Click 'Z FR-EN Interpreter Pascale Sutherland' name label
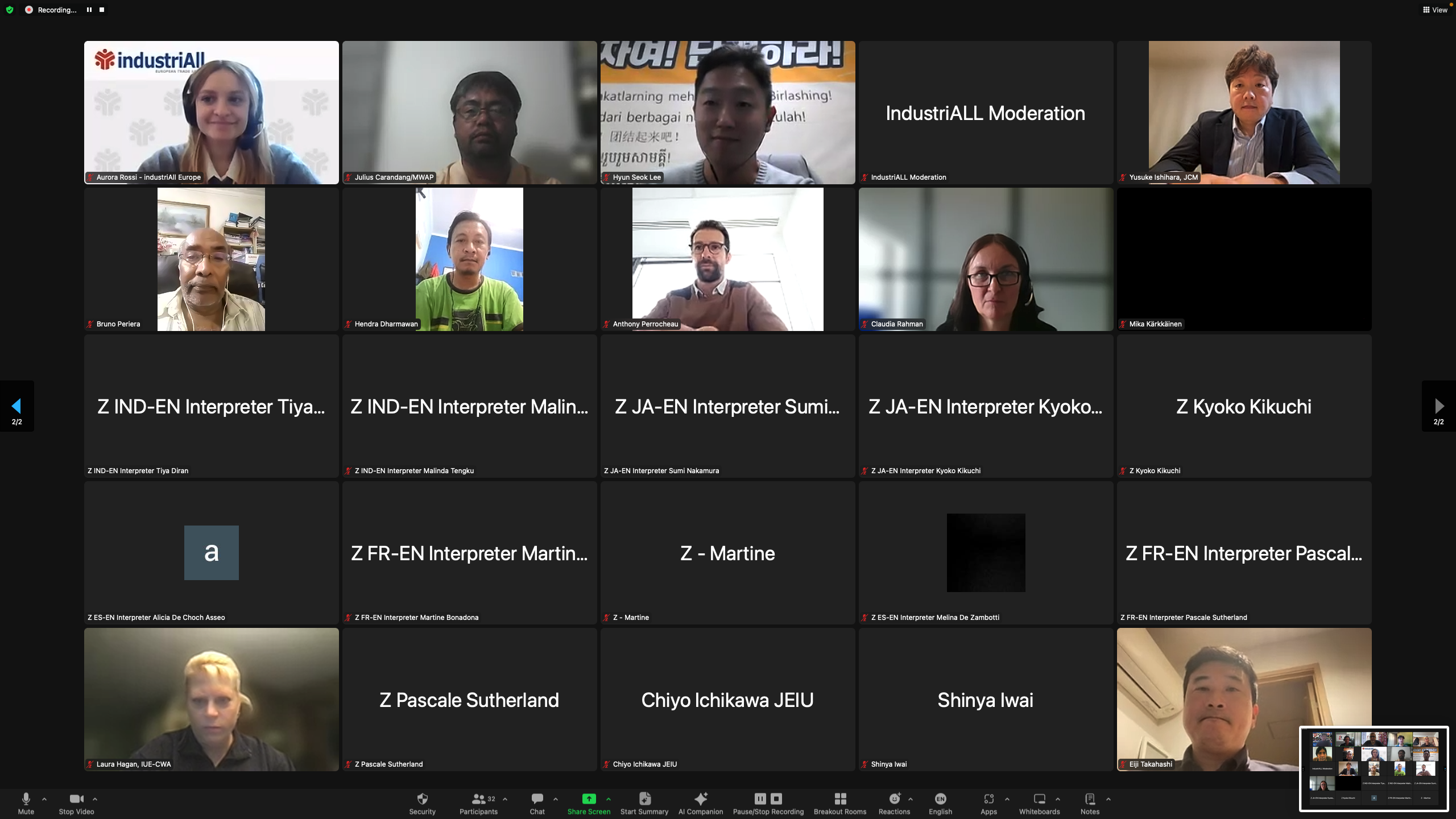This screenshot has width=1456, height=819. (1184, 618)
